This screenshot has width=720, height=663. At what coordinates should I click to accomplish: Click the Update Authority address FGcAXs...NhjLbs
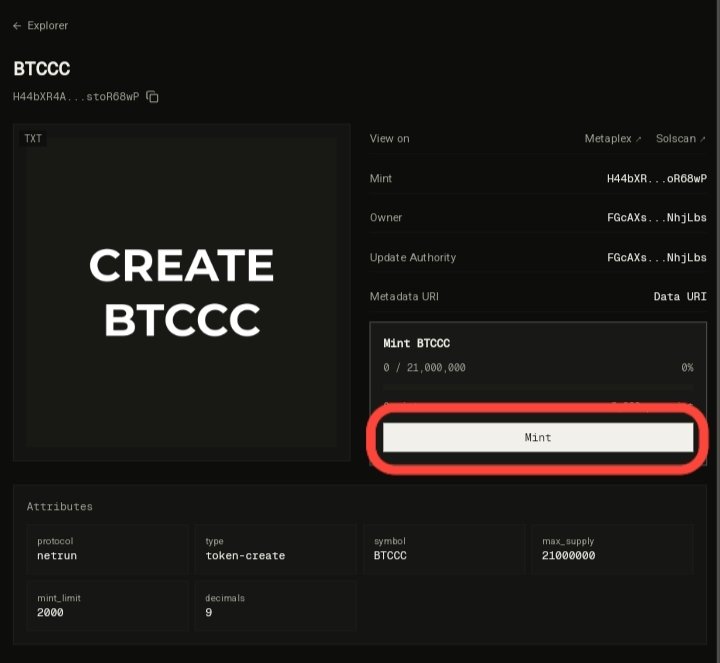[657, 258]
